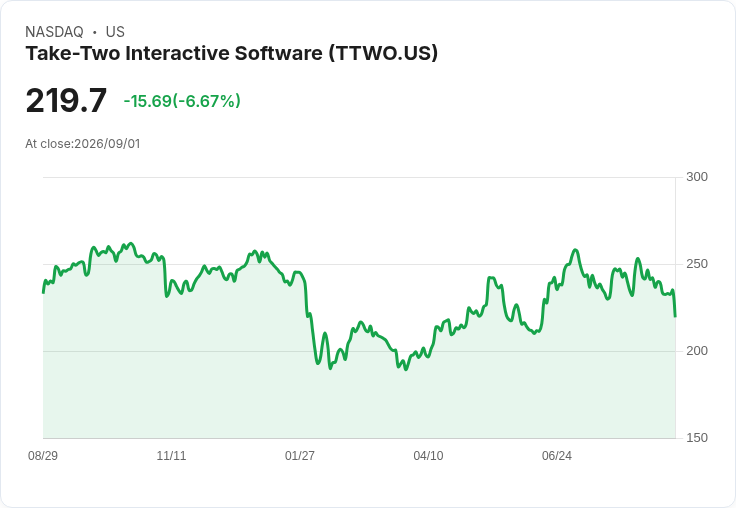This screenshot has height=508, width=736.
Task: Click the 219.7 current price
Action: 66,100
